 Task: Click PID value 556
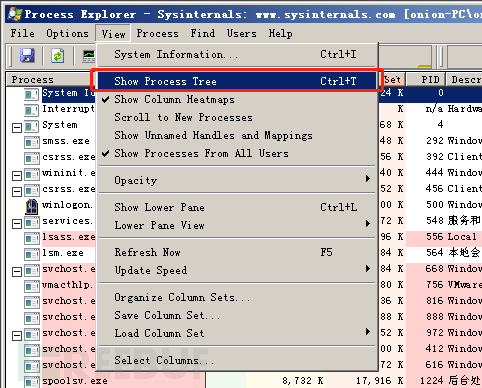(x=435, y=237)
